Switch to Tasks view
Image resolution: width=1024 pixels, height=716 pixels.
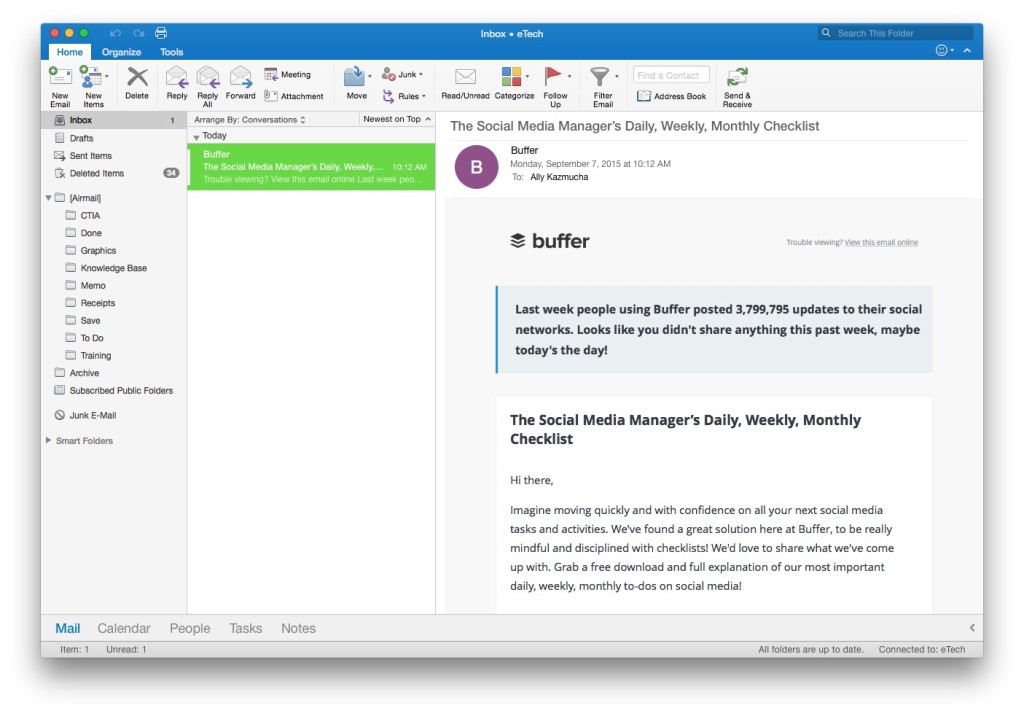246,628
